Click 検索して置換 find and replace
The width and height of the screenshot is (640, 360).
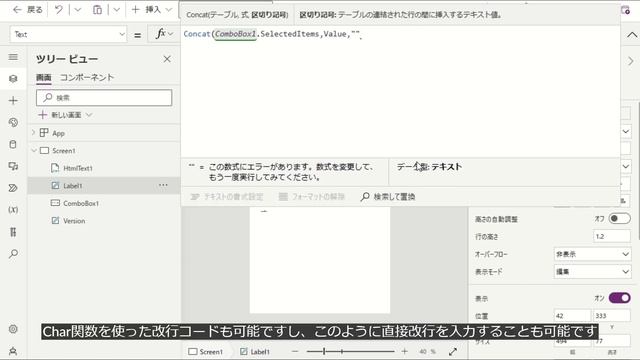(x=388, y=197)
